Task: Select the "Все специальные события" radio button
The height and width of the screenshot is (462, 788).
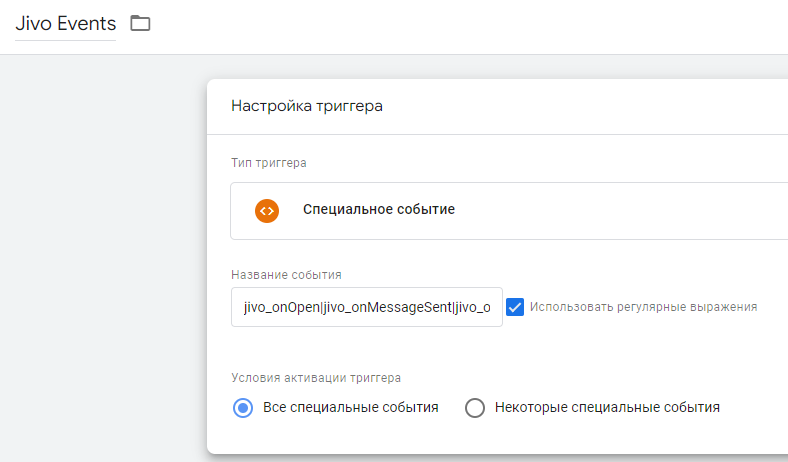Action: pyautogui.click(x=242, y=407)
